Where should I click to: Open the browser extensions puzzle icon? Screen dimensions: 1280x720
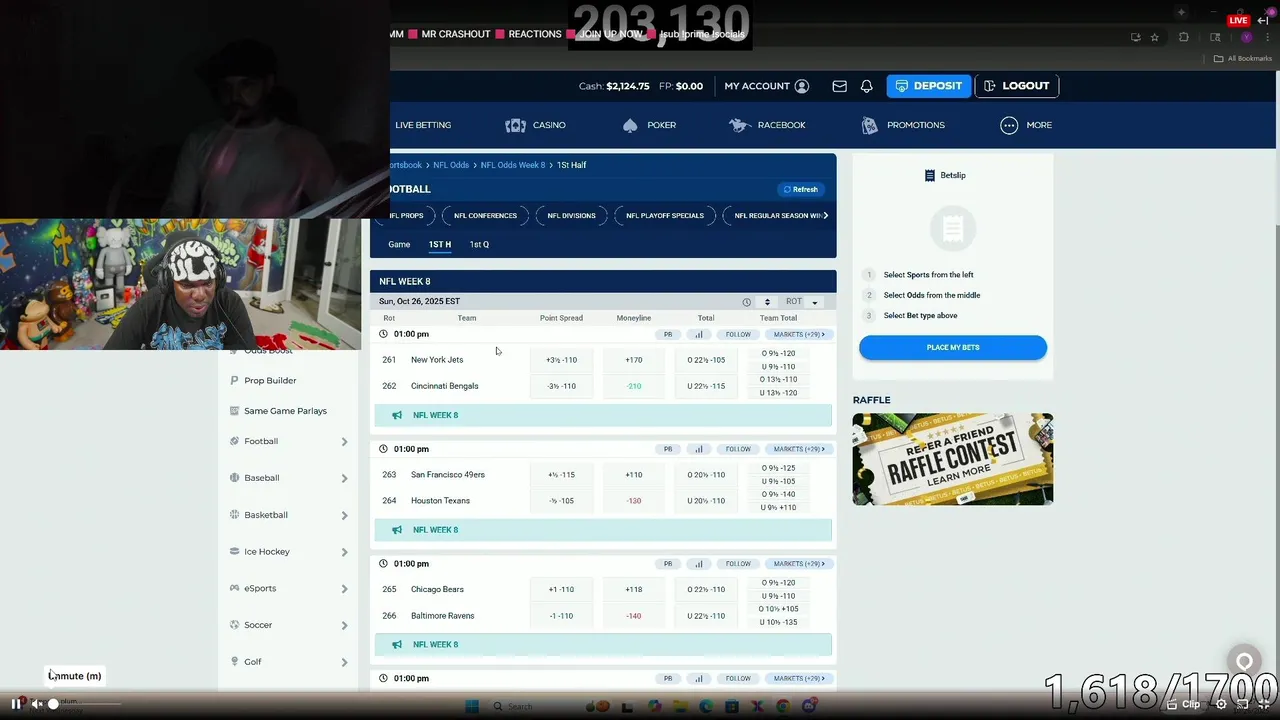(x=1184, y=37)
